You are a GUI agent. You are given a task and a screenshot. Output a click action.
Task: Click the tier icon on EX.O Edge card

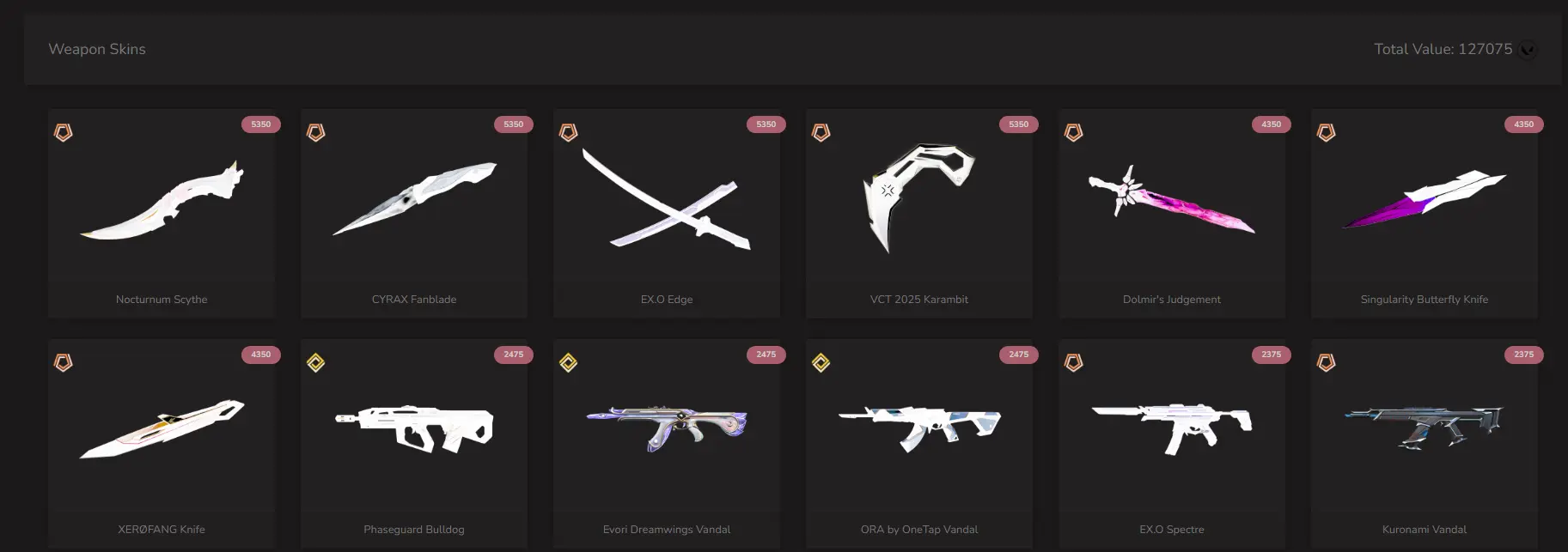569,133
